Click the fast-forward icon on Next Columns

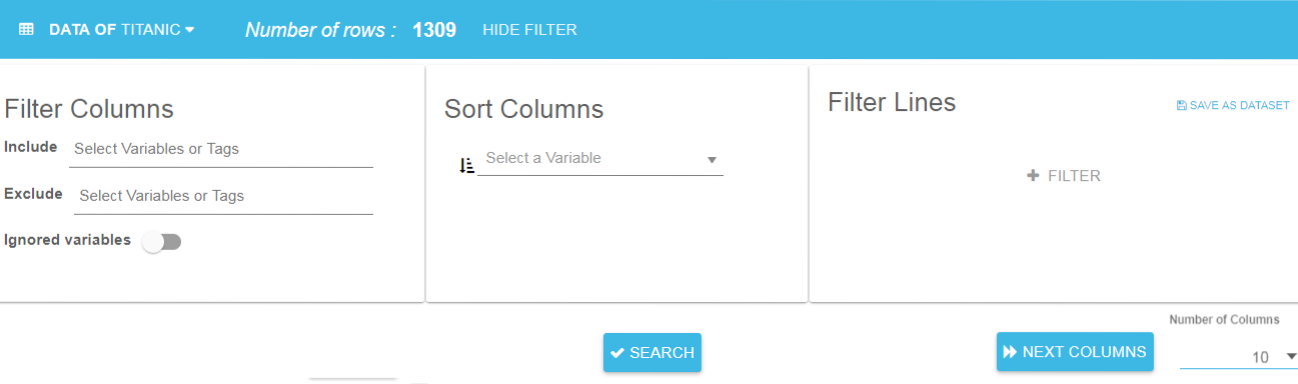[1011, 352]
